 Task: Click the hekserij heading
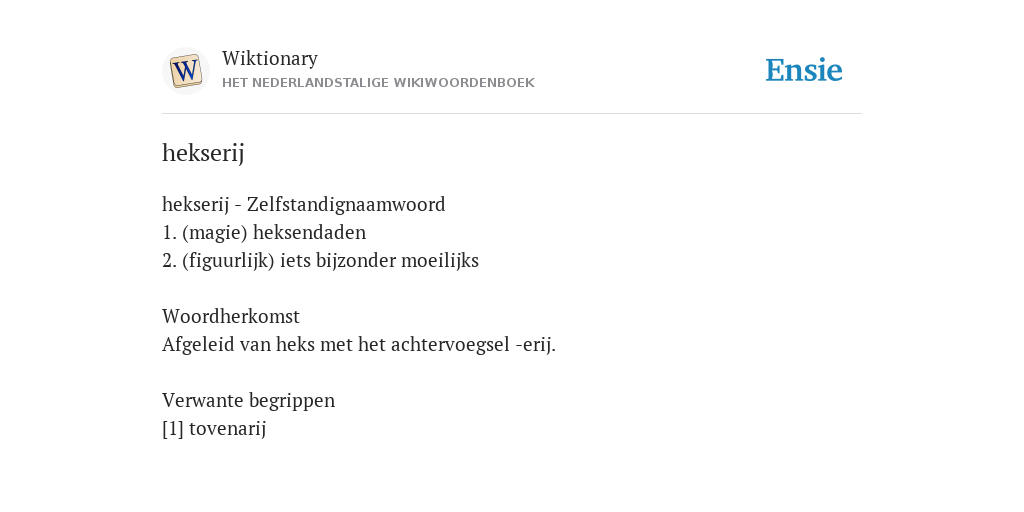click(x=203, y=153)
